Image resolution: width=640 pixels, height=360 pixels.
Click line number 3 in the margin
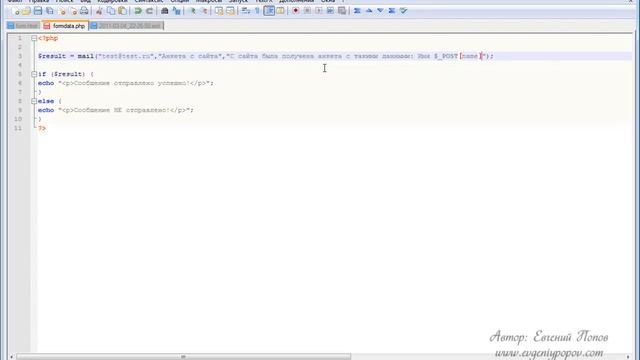tap(20, 56)
